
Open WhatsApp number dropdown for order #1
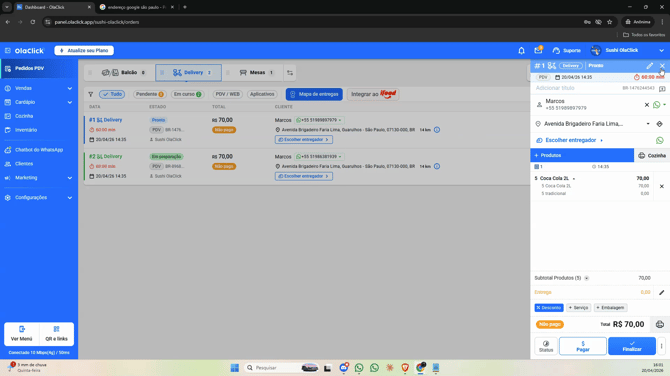pos(319,120)
